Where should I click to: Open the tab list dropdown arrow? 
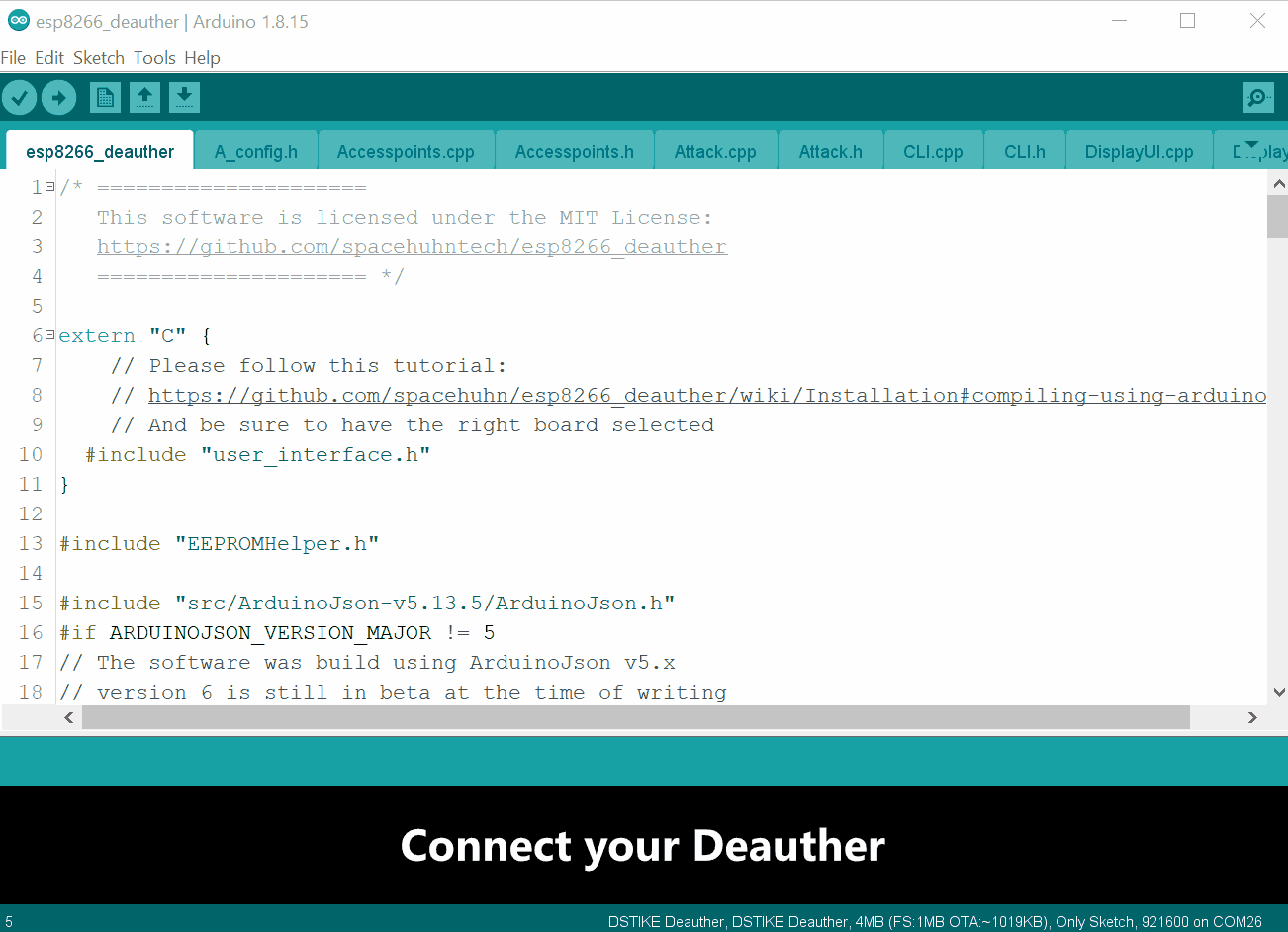(x=1252, y=145)
